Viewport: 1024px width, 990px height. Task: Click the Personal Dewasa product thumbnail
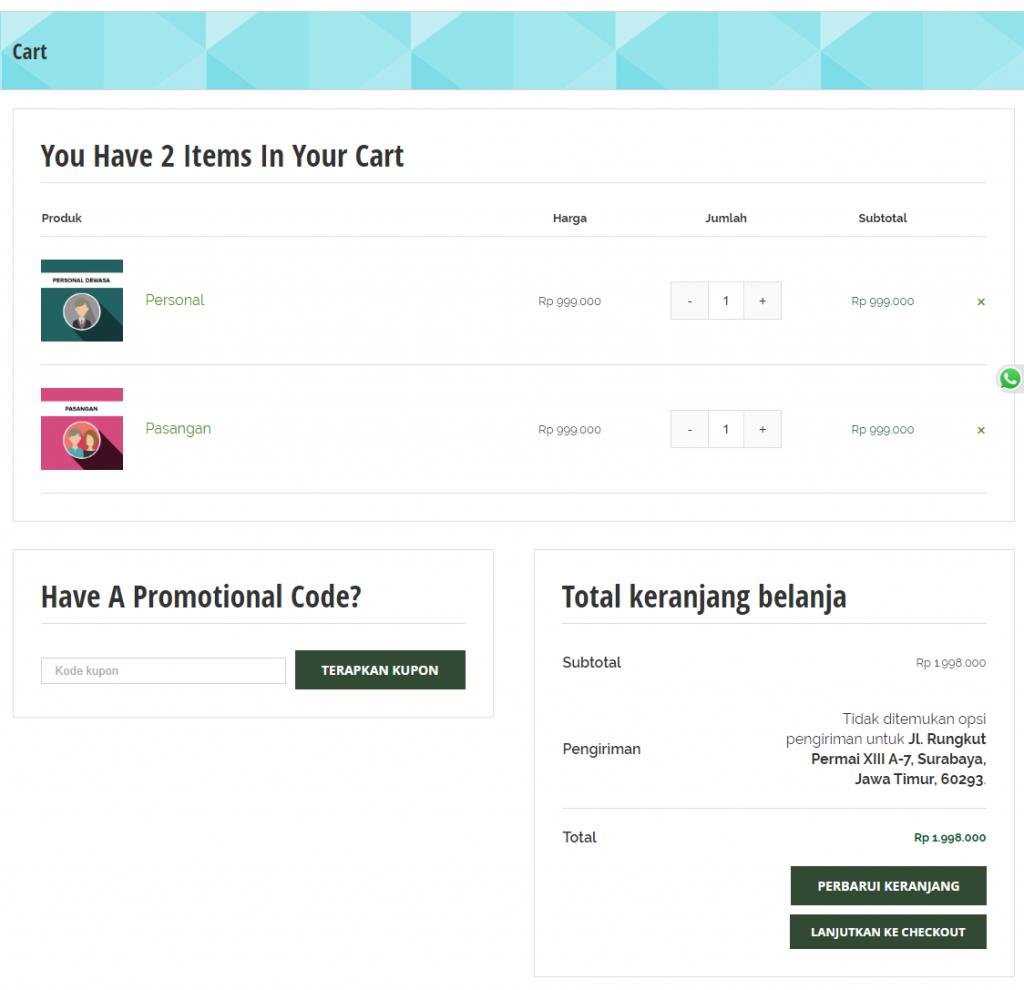coord(82,301)
